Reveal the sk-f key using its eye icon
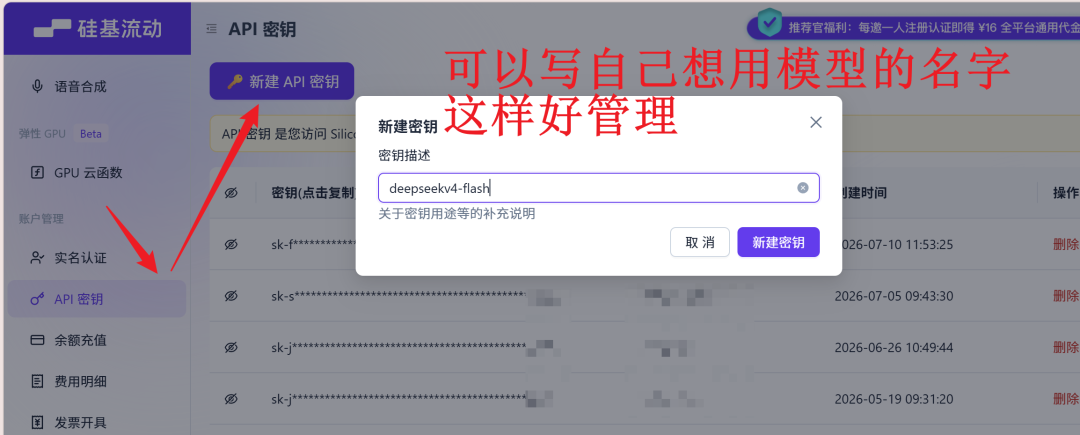 [231, 244]
